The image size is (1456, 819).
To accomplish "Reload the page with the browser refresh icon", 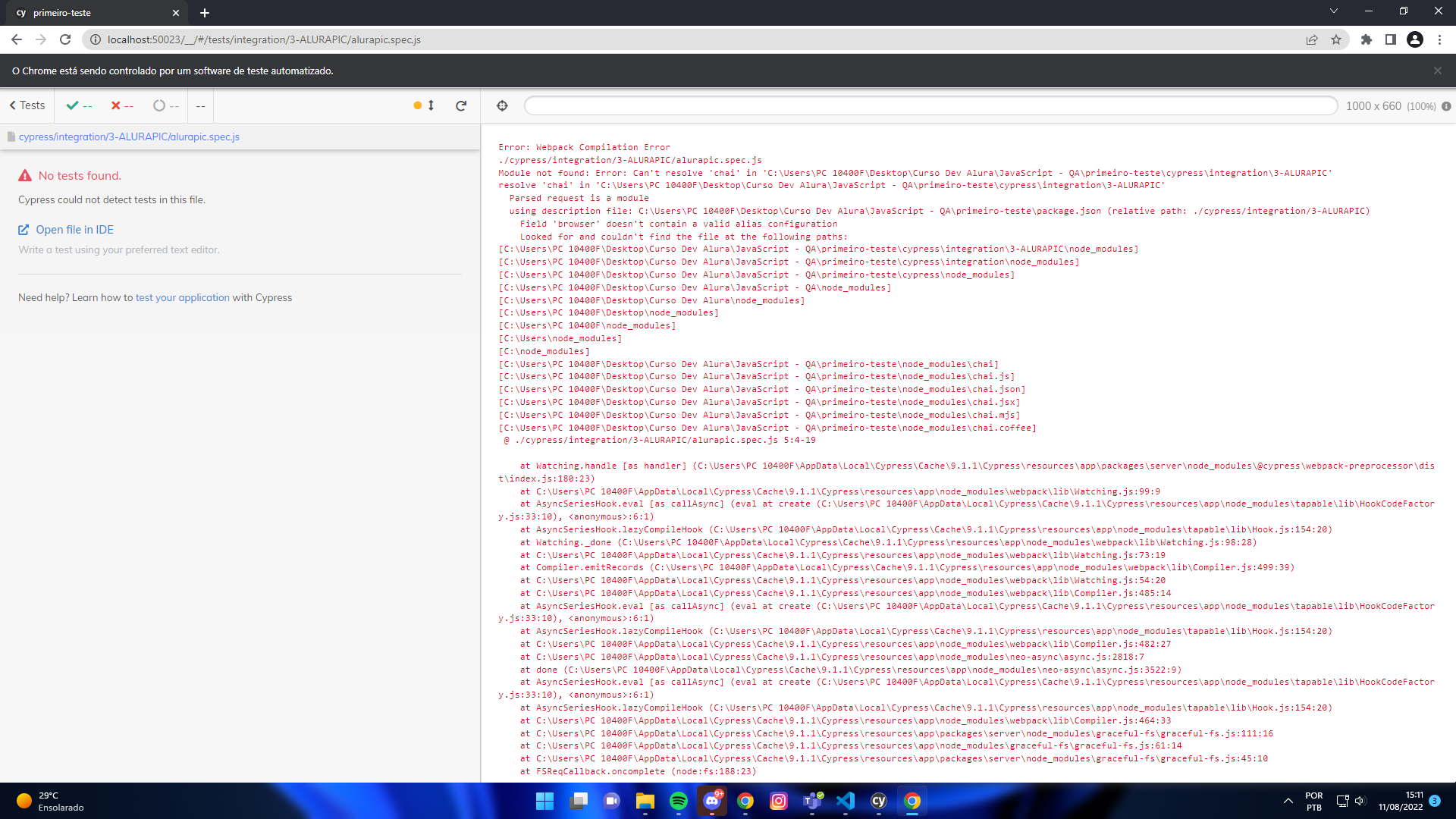I will (x=65, y=39).
